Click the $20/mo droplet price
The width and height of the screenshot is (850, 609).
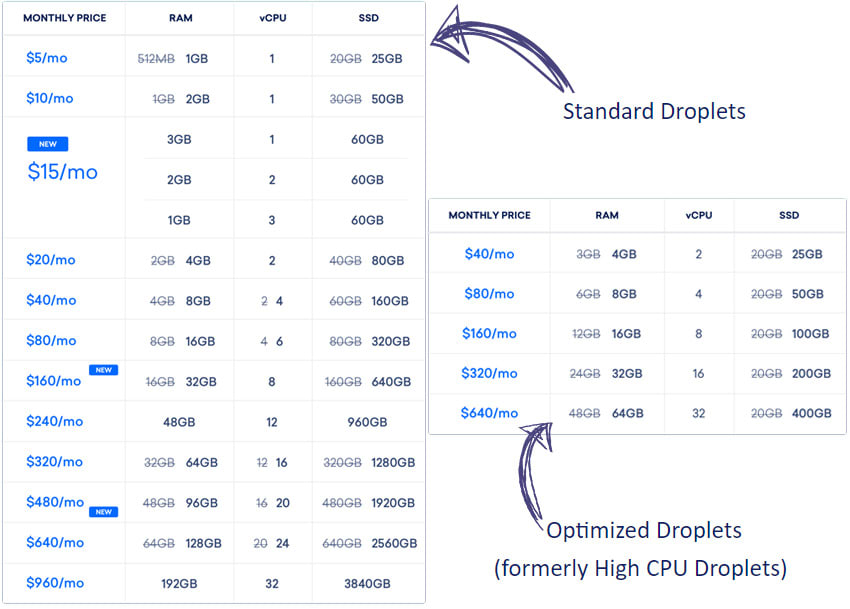50,260
